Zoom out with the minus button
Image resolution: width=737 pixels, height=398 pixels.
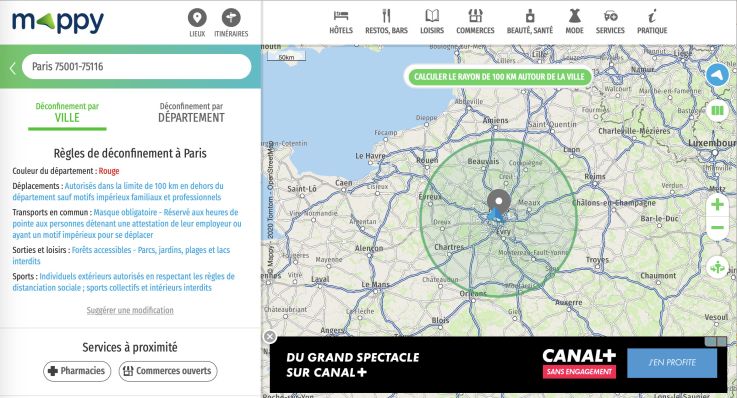717,228
